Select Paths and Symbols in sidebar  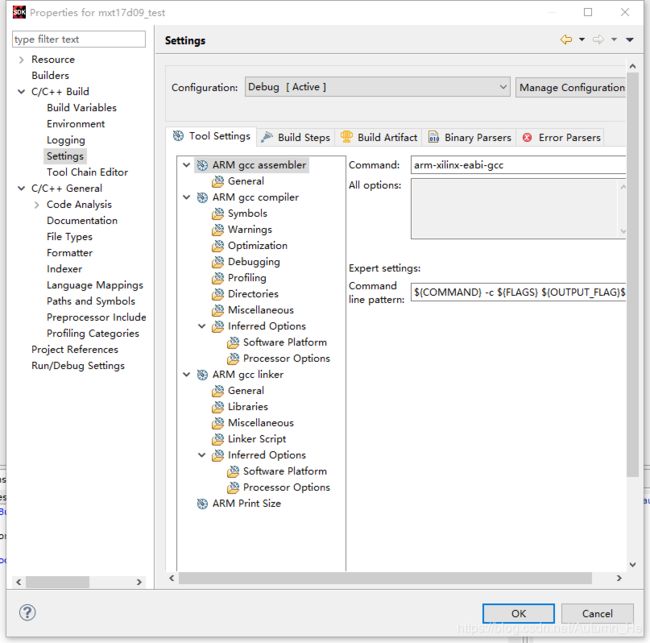[90, 301]
